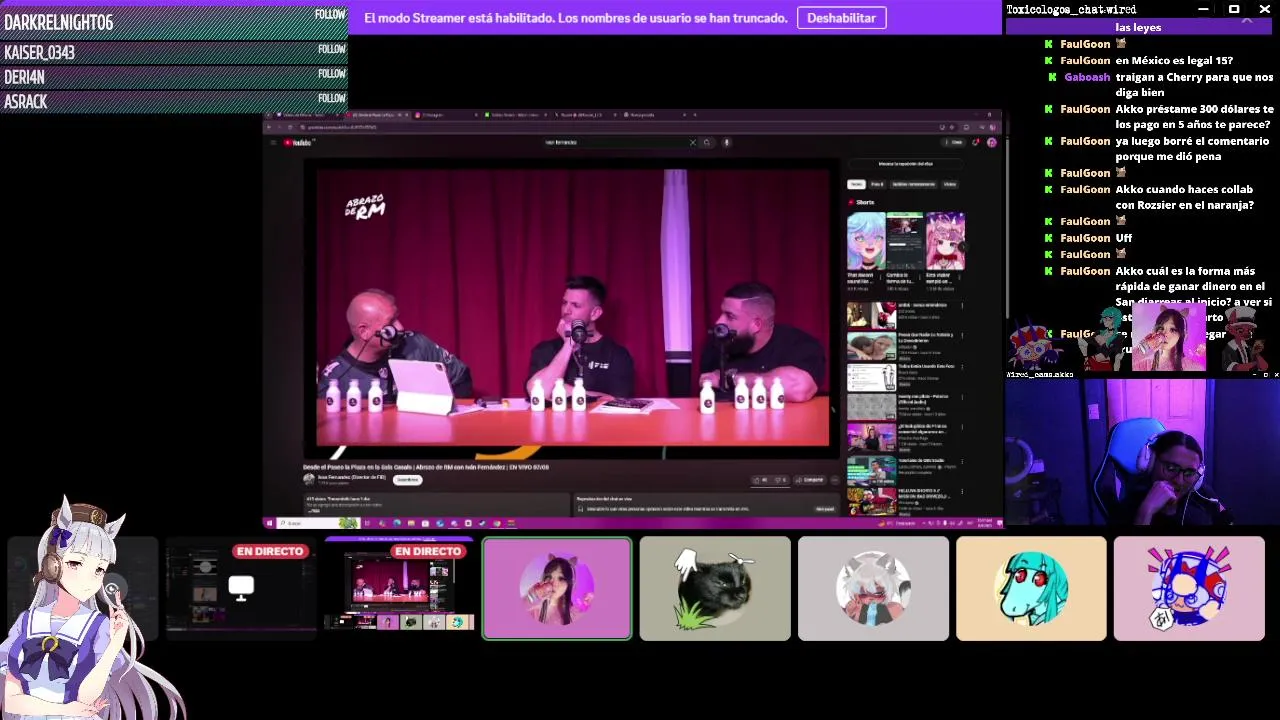
Task: Open the pink-haired character Shorts thumbnail
Action: click(945, 241)
